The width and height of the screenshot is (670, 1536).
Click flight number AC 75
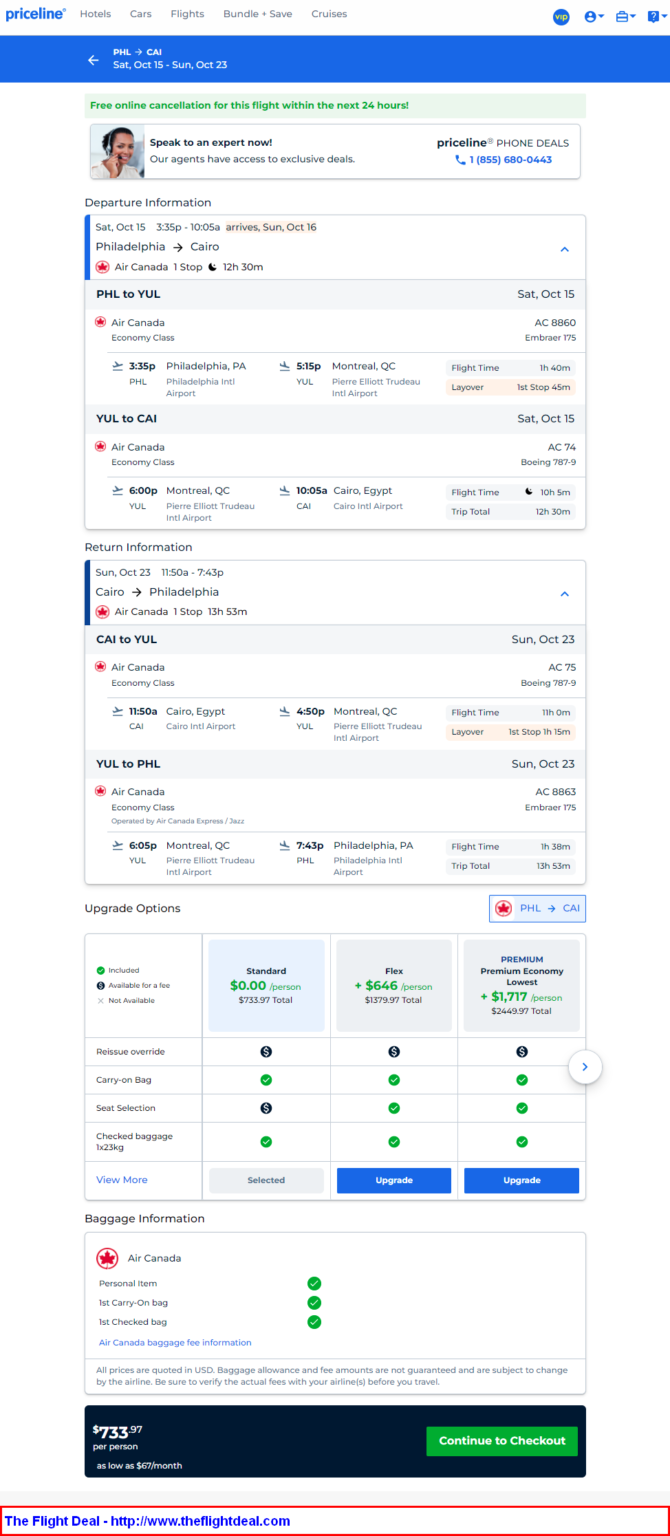pyautogui.click(x=562, y=667)
